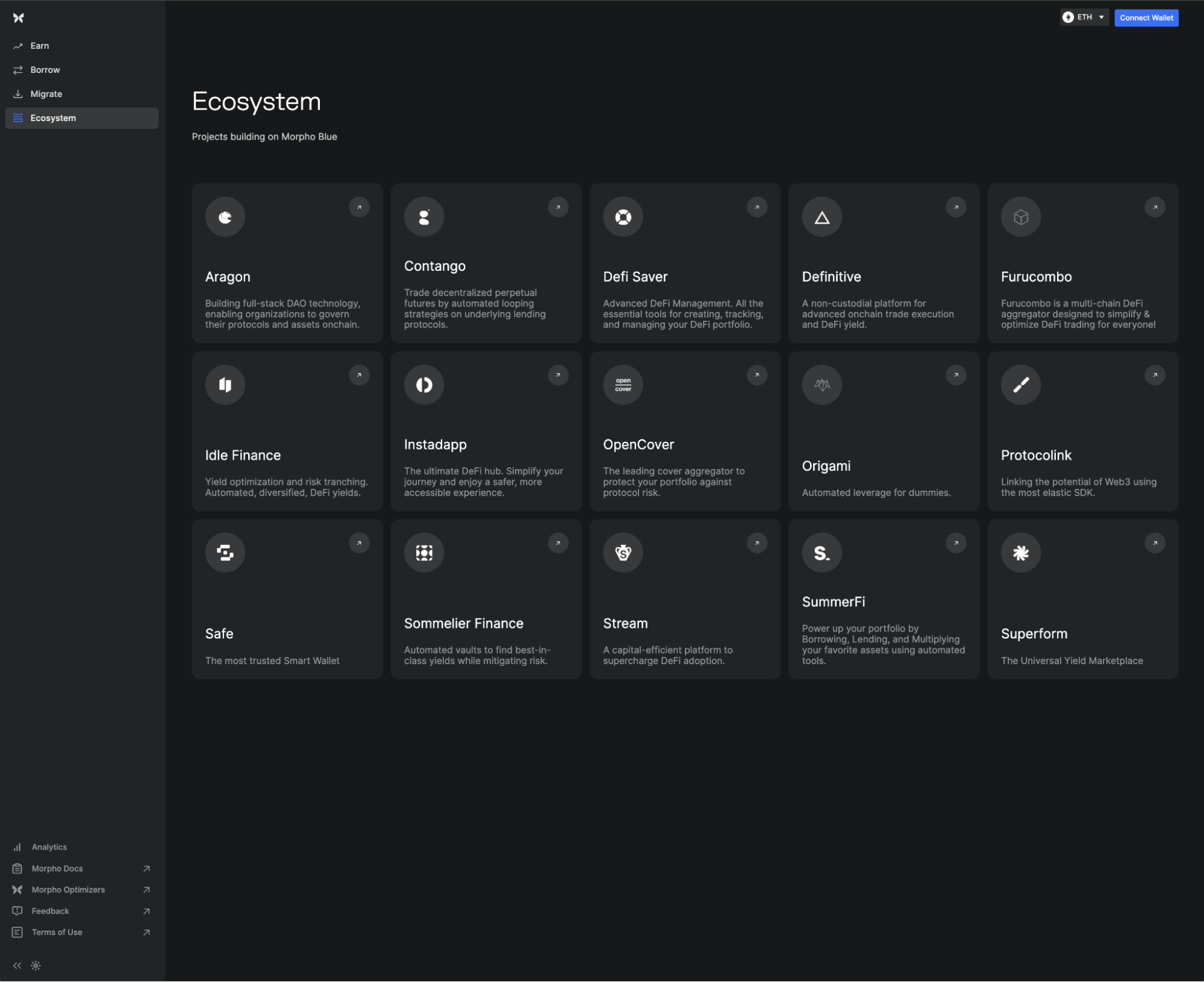Select the Earn chart icon in the sidebar
Image resolution: width=1204 pixels, height=982 pixels.
coord(17,45)
